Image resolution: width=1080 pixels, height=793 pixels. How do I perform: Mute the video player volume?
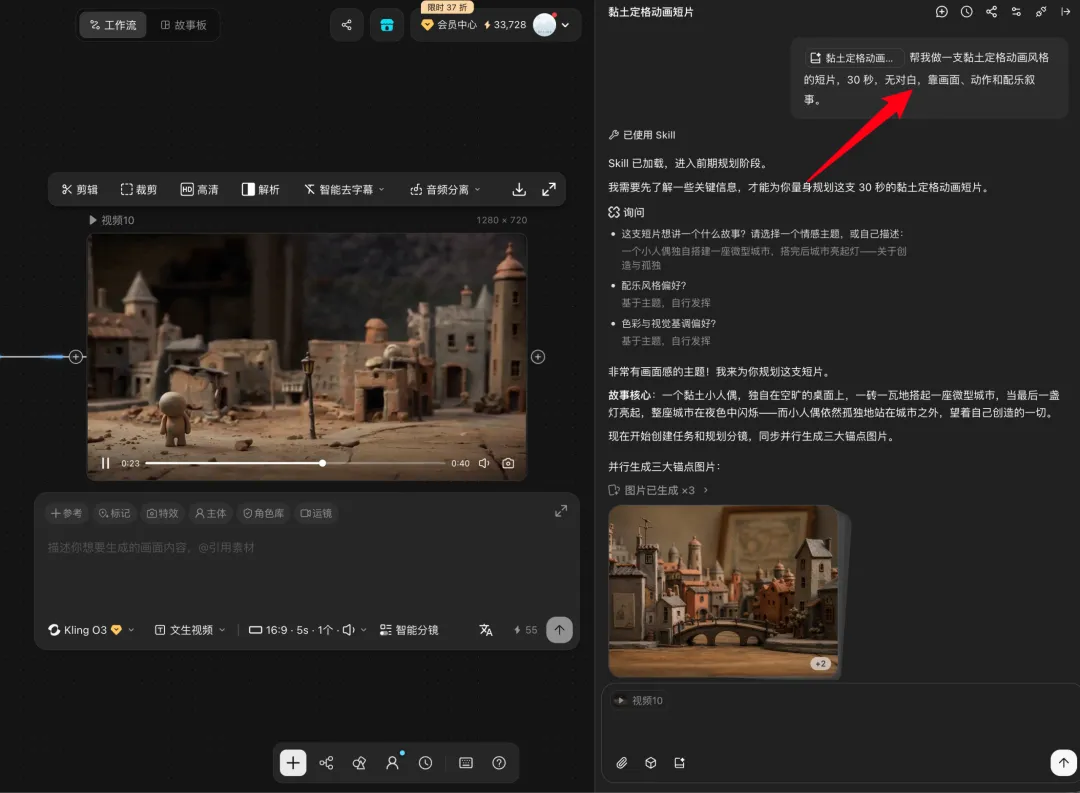[484, 463]
